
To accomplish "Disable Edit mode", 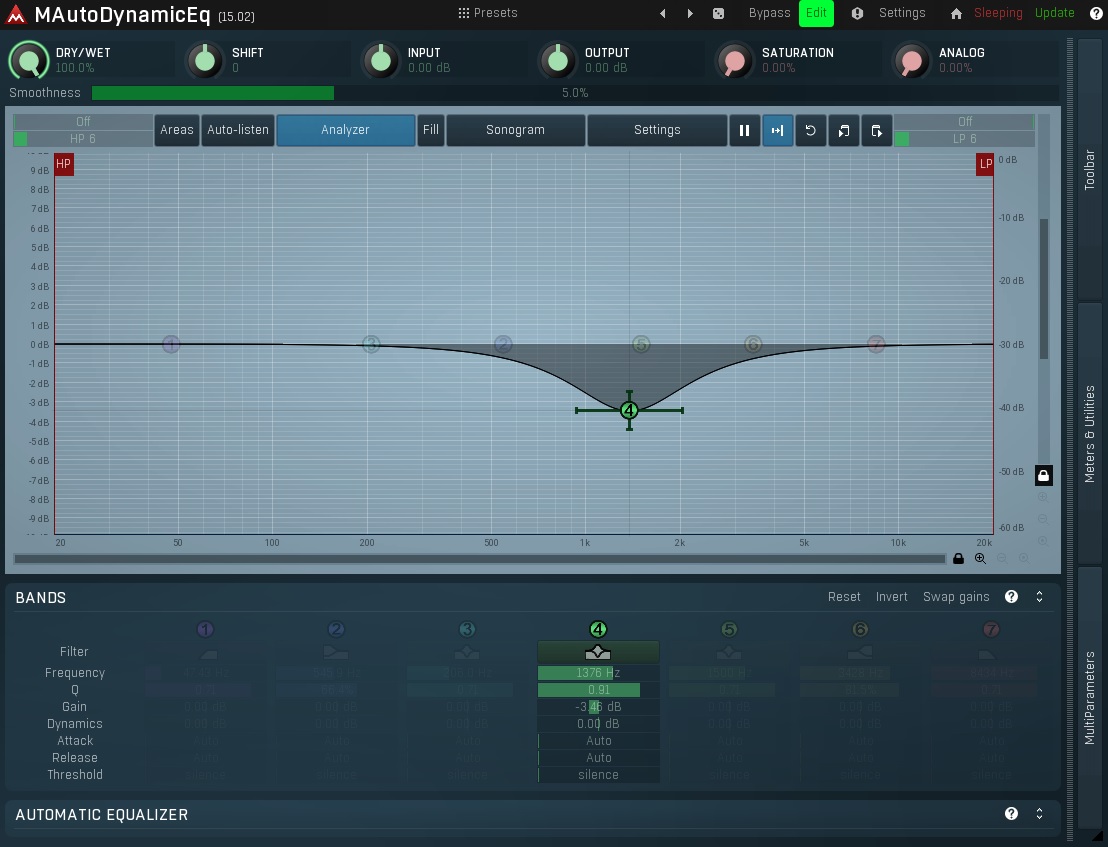I will tap(816, 13).
